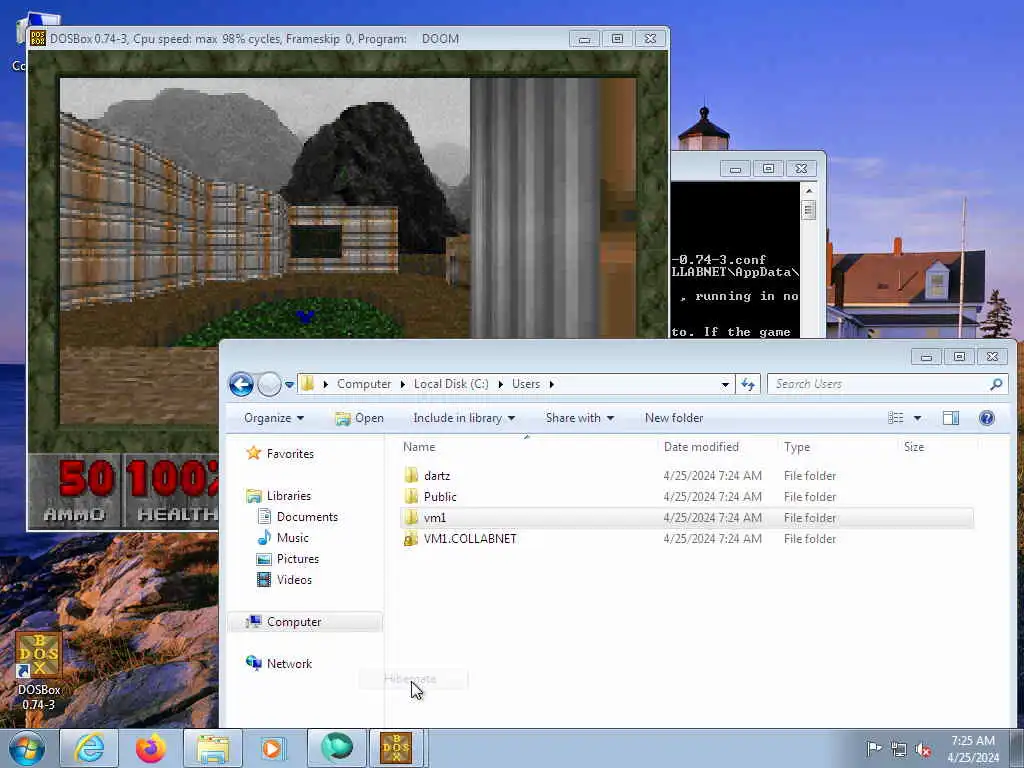1024x768 pixels.
Task: Open the address bar history dropdown
Action: pyautogui.click(x=725, y=385)
